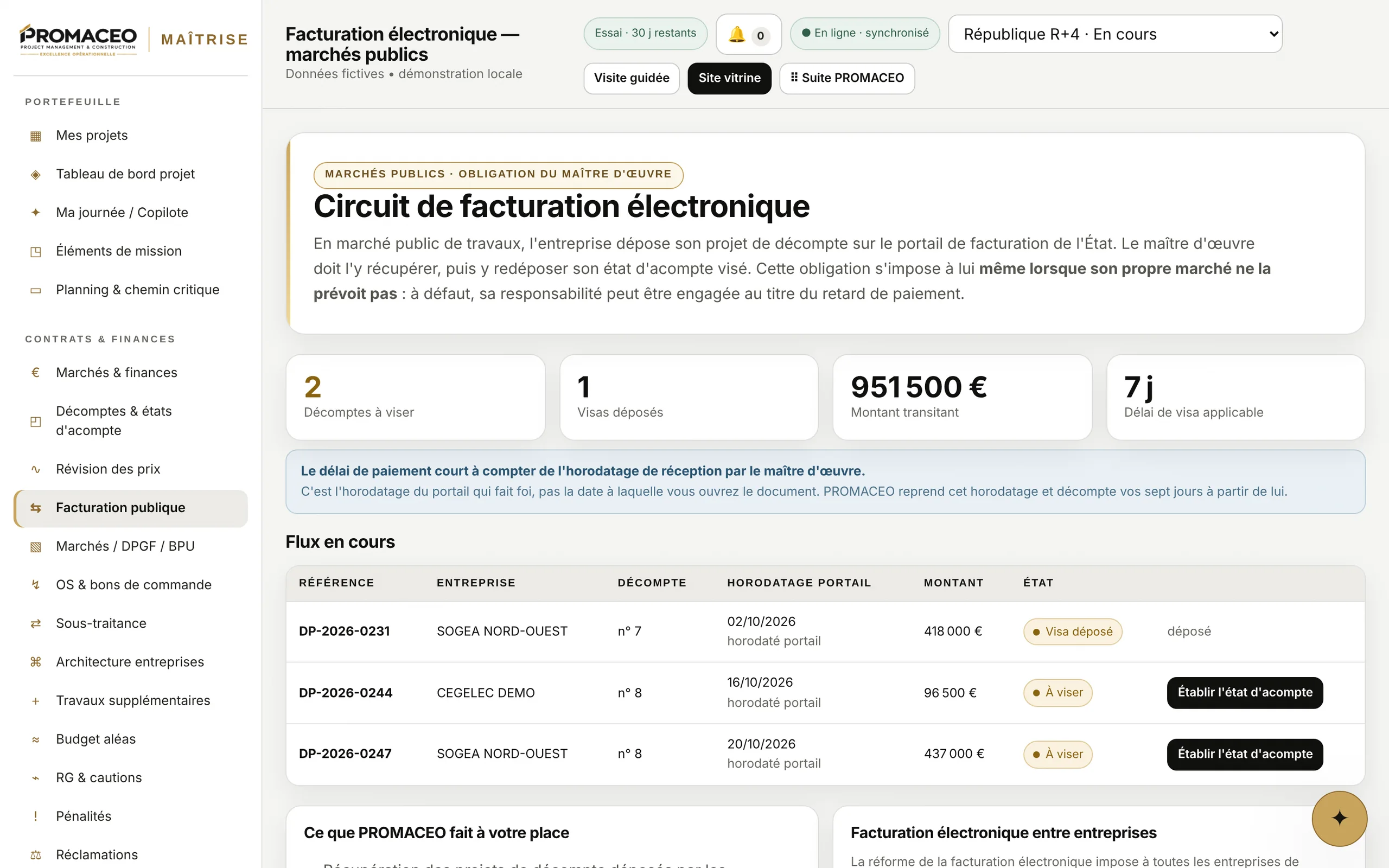Image resolution: width=1389 pixels, height=868 pixels.
Task: Open the floating gold assistant sparkle button
Action: tap(1339, 818)
